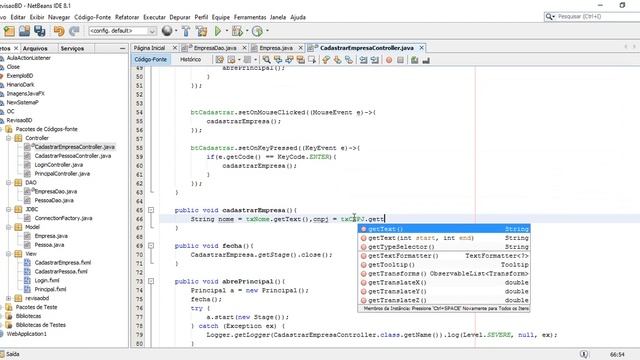Screen dimensions: 640x360
Task: Toggle highlight search in editor toolbar
Action: 301,60
